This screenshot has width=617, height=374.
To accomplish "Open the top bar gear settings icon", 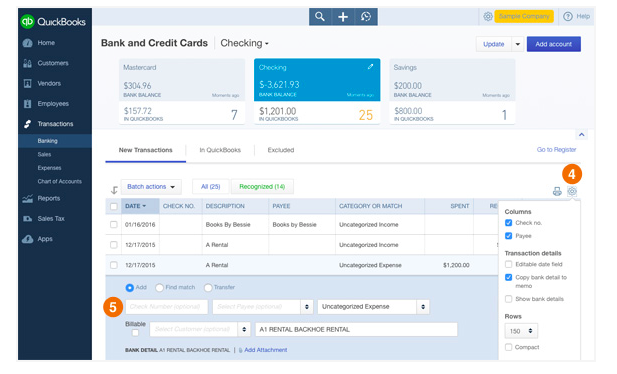I will [488, 17].
